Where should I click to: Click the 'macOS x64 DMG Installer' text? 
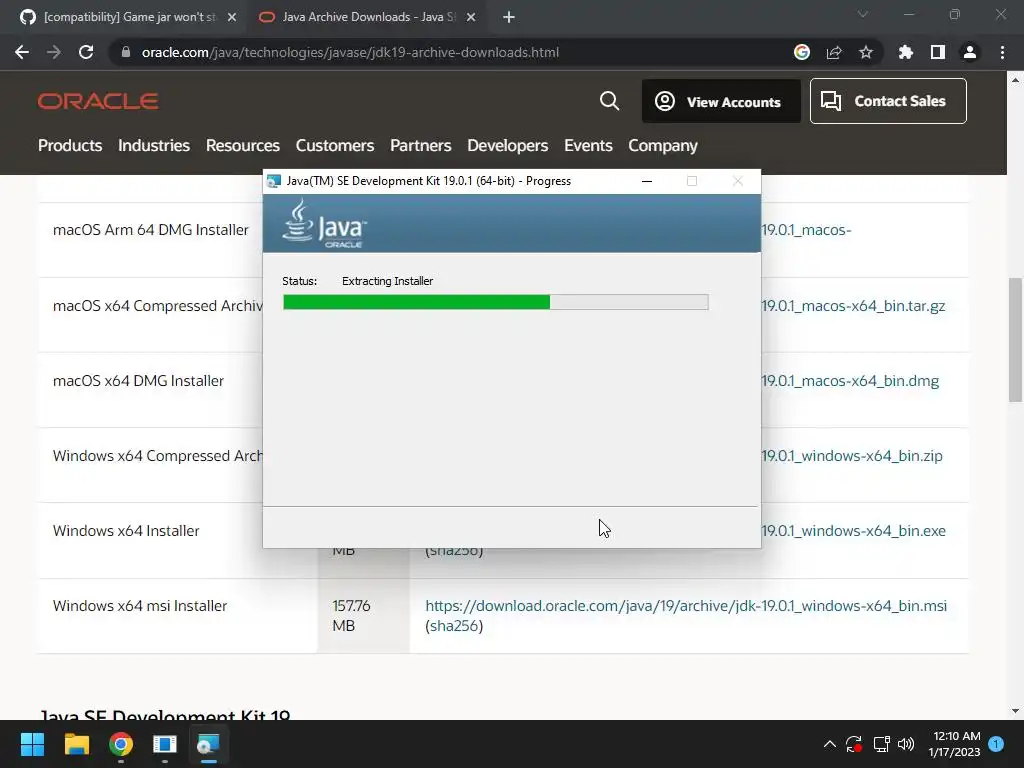pyautogui.click(x=138, y=380)
